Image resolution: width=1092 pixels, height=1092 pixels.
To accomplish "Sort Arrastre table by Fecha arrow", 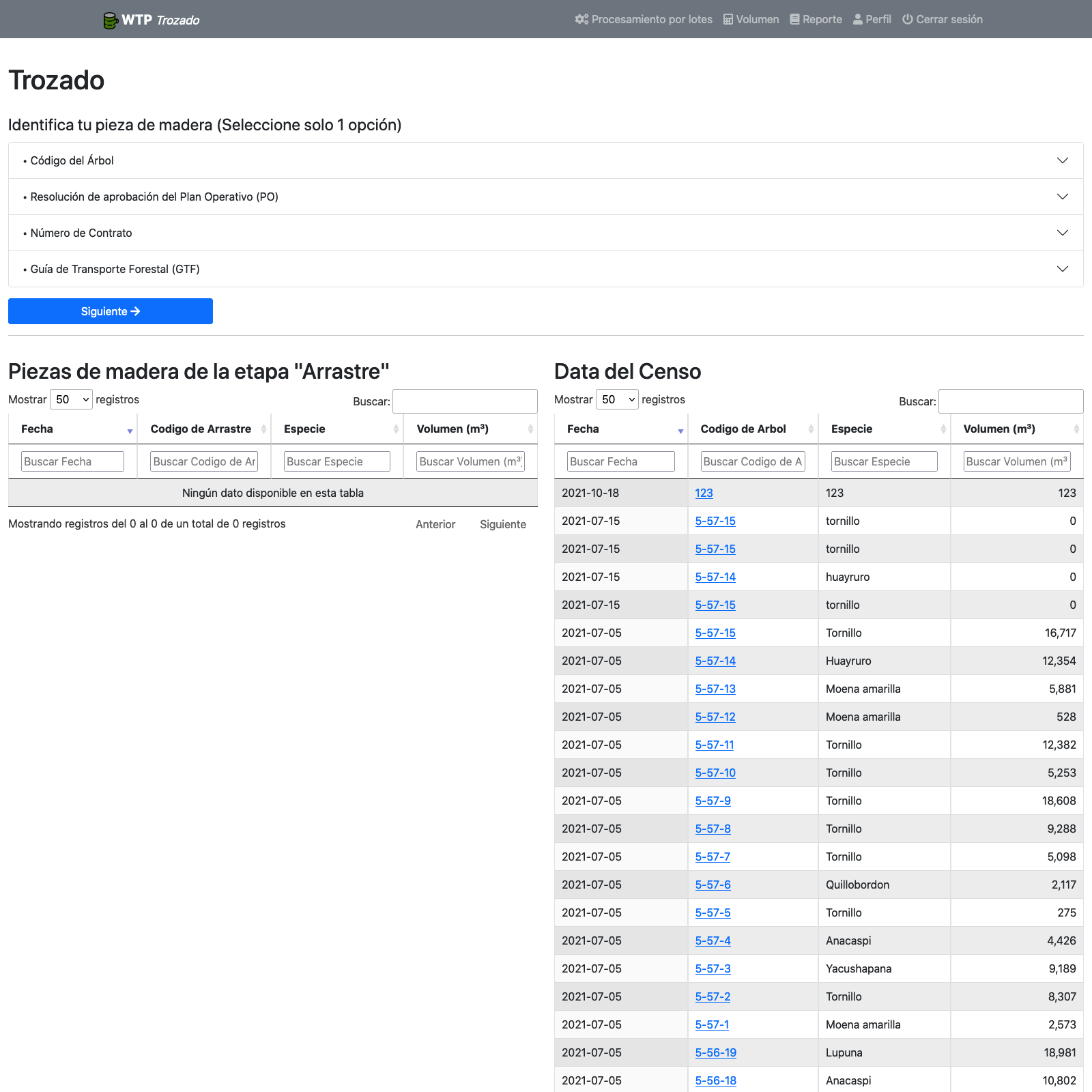I will click(x=130, y=430).
